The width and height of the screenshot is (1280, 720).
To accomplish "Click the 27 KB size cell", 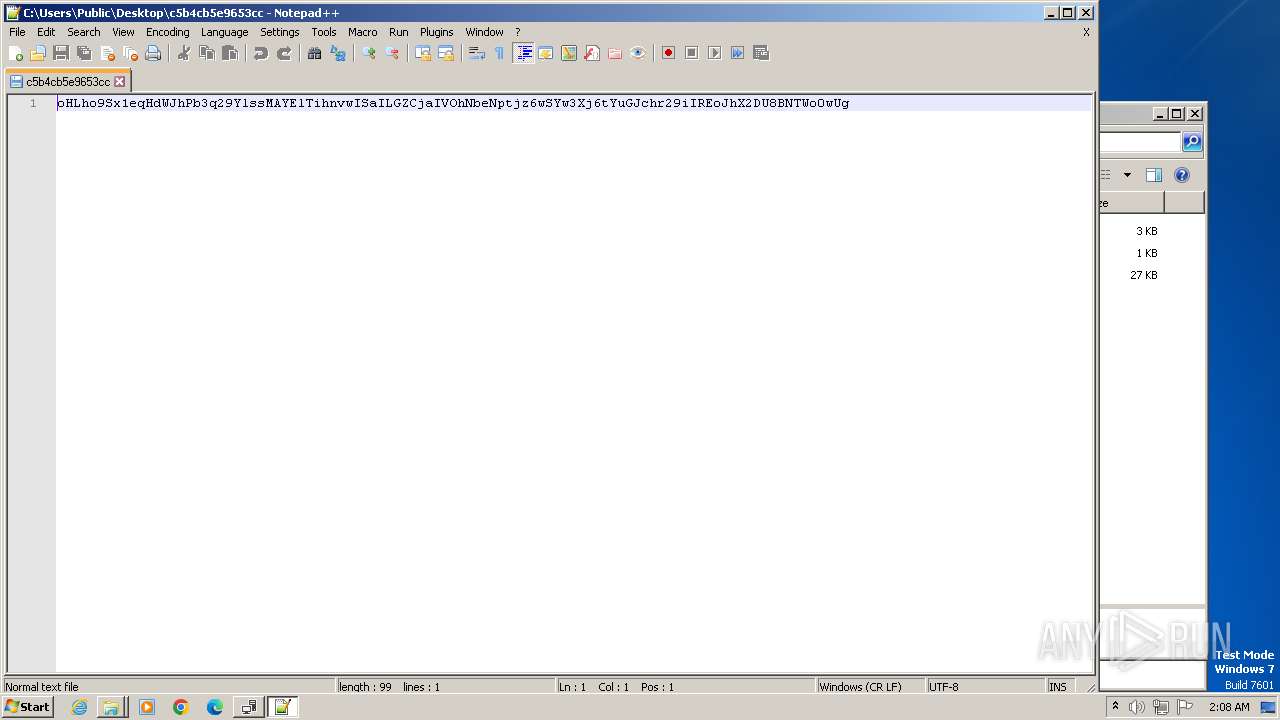I will [x=1144, y=275].
